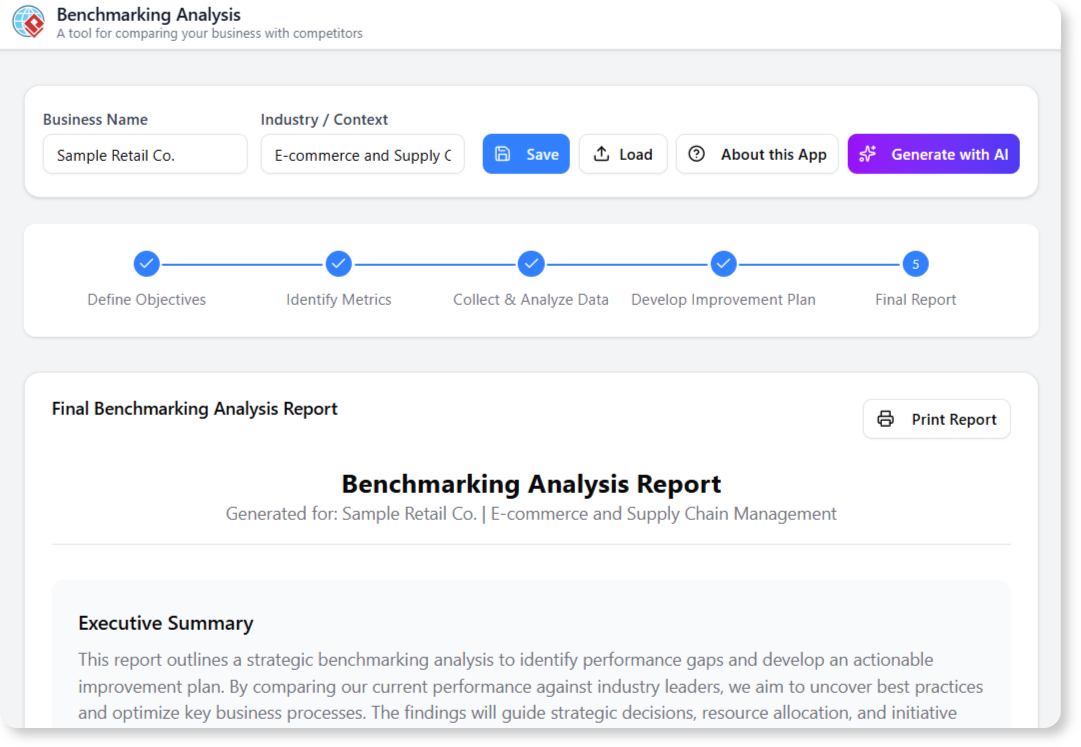Image resolution: width=1081 pixels, height=747 pixels.
Task: Go to the Identify Metrics step label
Action: [339, 300]
